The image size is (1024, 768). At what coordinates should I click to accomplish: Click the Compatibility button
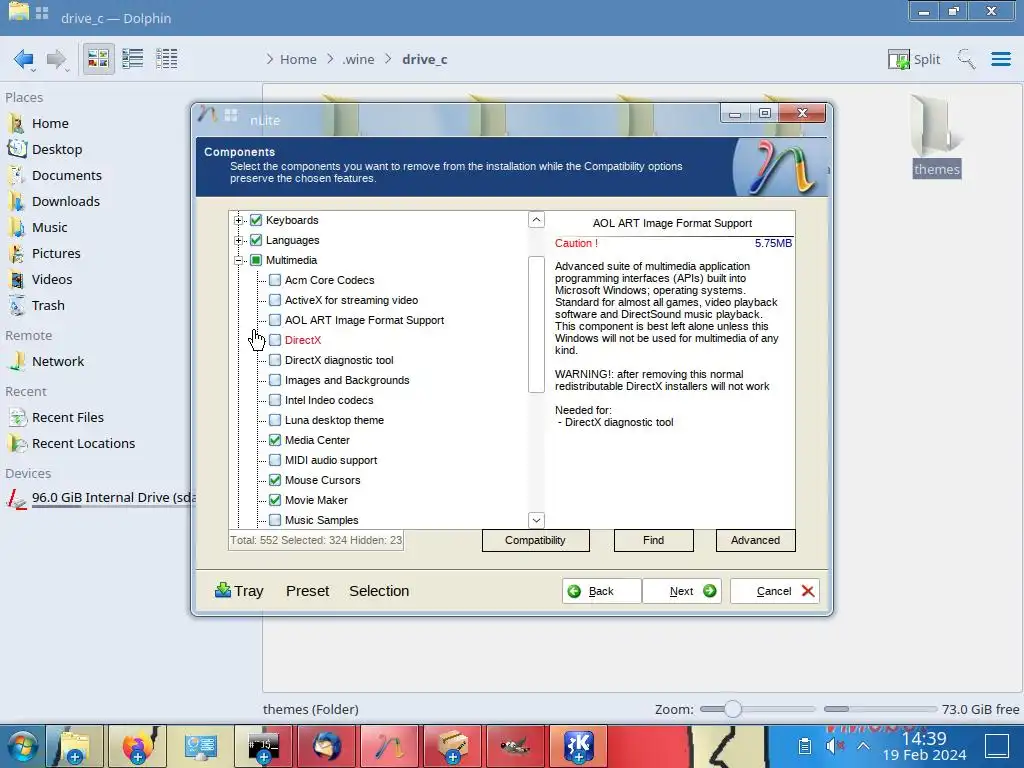[536, 541]
